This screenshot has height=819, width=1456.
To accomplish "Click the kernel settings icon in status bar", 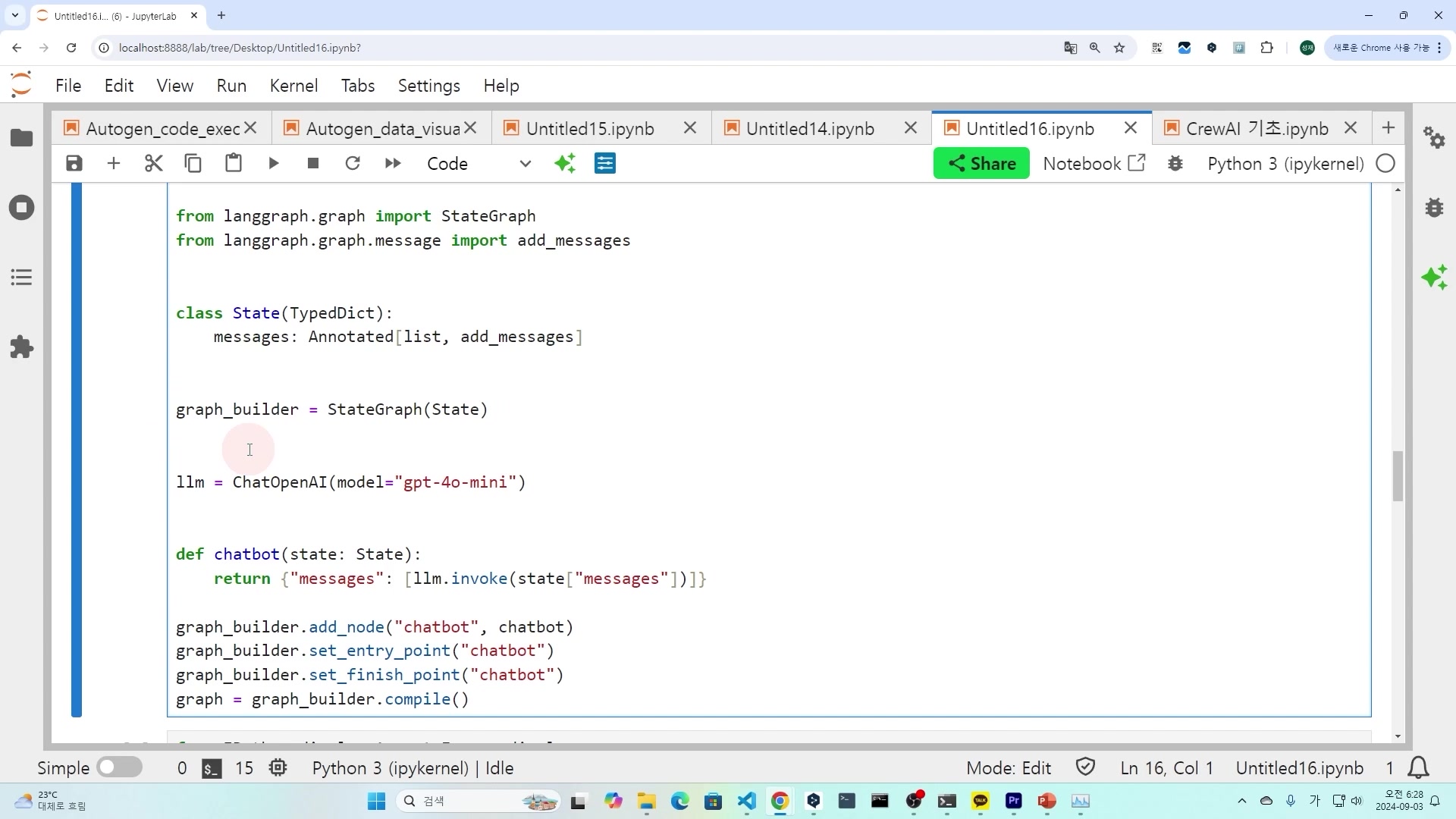I will click(x=278, y=768).
